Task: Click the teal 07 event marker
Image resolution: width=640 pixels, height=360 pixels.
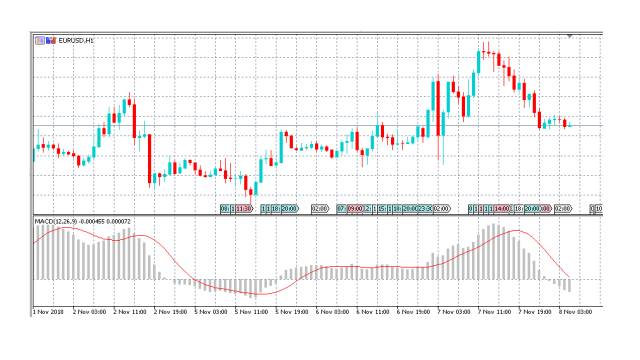Action: tap(341, 209)
